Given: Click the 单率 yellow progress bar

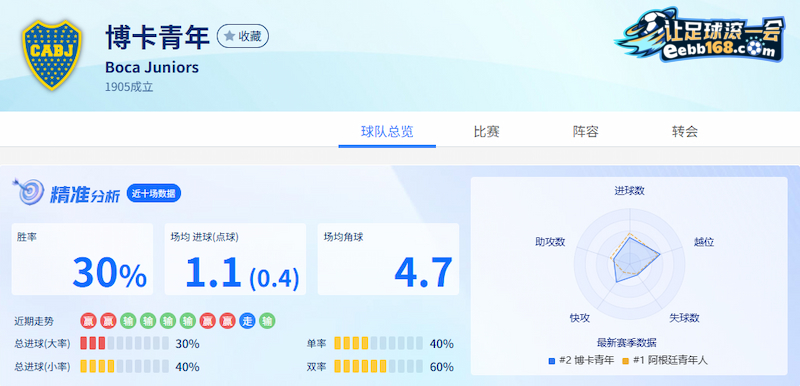Looking at the screenshot, I should tap(379, 344).
